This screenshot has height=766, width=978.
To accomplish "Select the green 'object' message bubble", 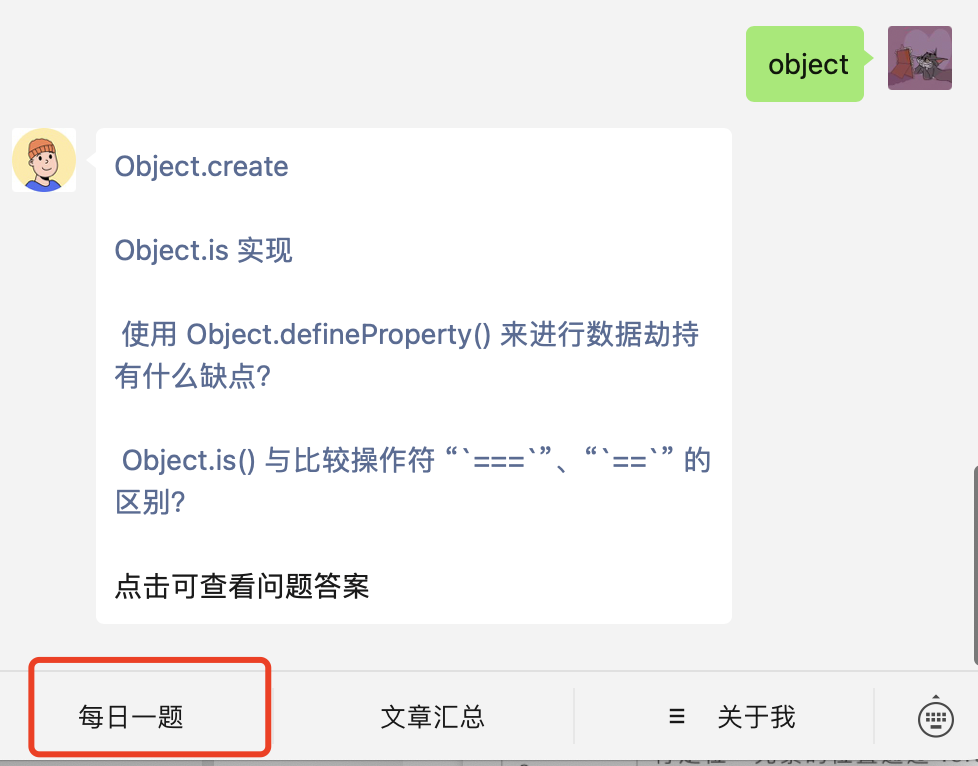I will pyautogui.click(x=805, y=64).
